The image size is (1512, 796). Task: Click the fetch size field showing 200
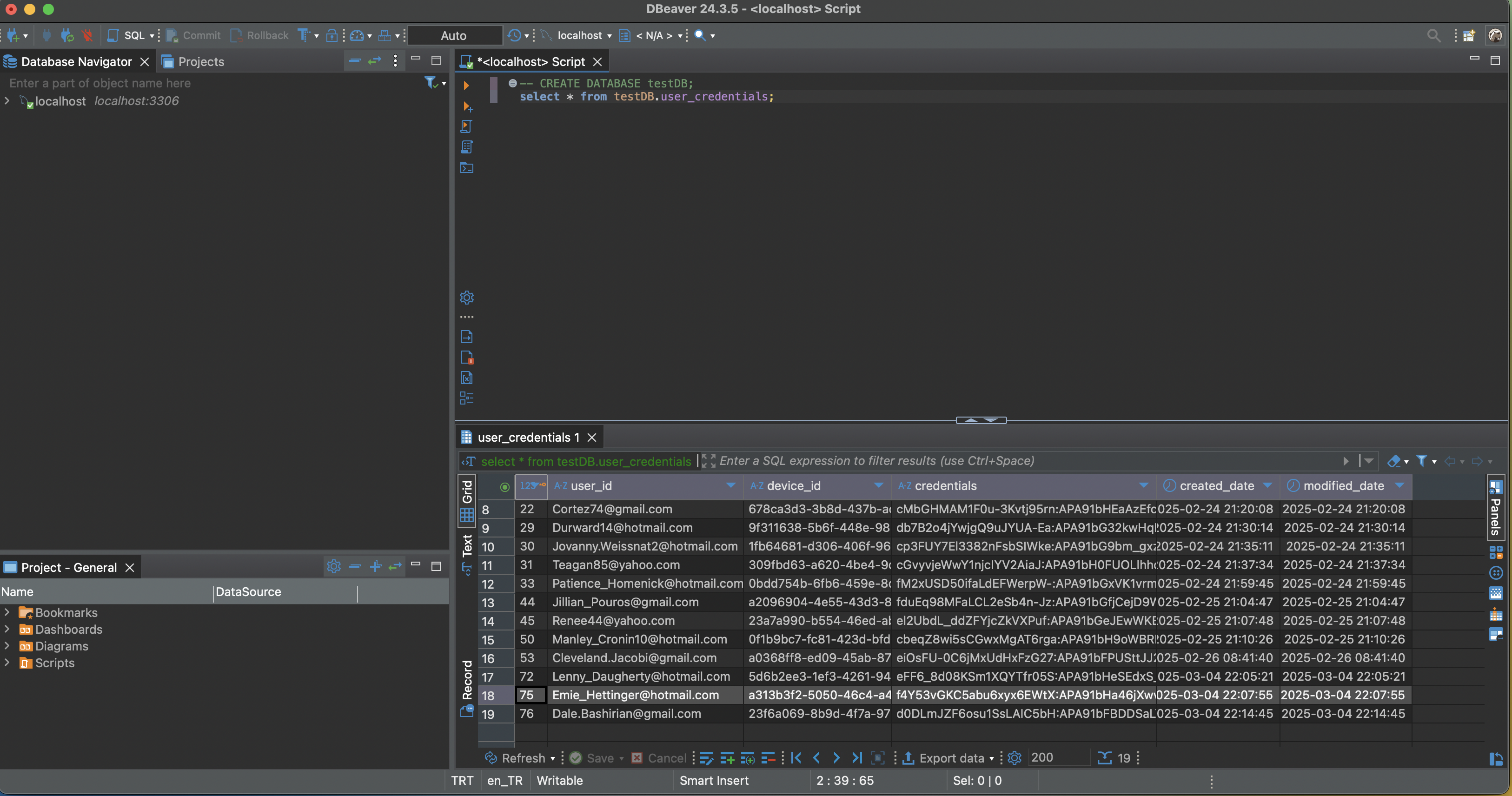[1058, 758]
